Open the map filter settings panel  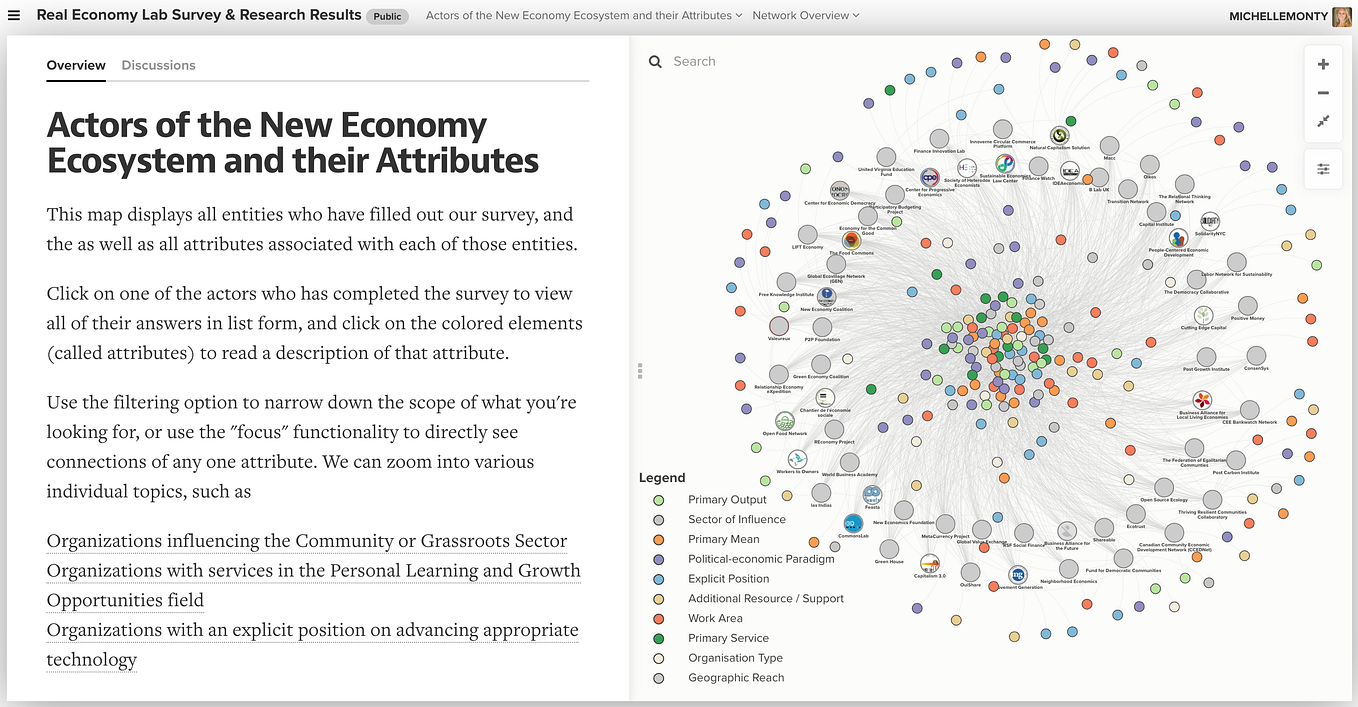point(1322,168)
